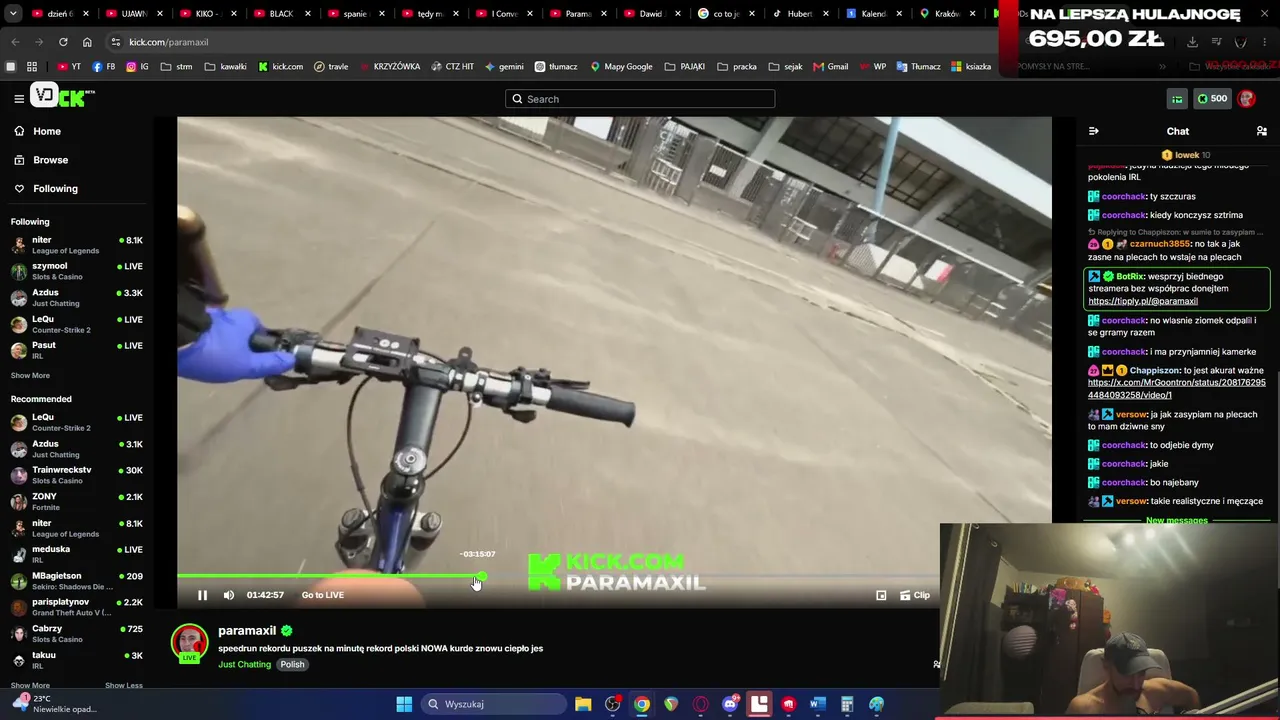Open the tipply.pl/@paramaxil link in chat
Screen dimensions: 1280x720
pos(1143,301)
